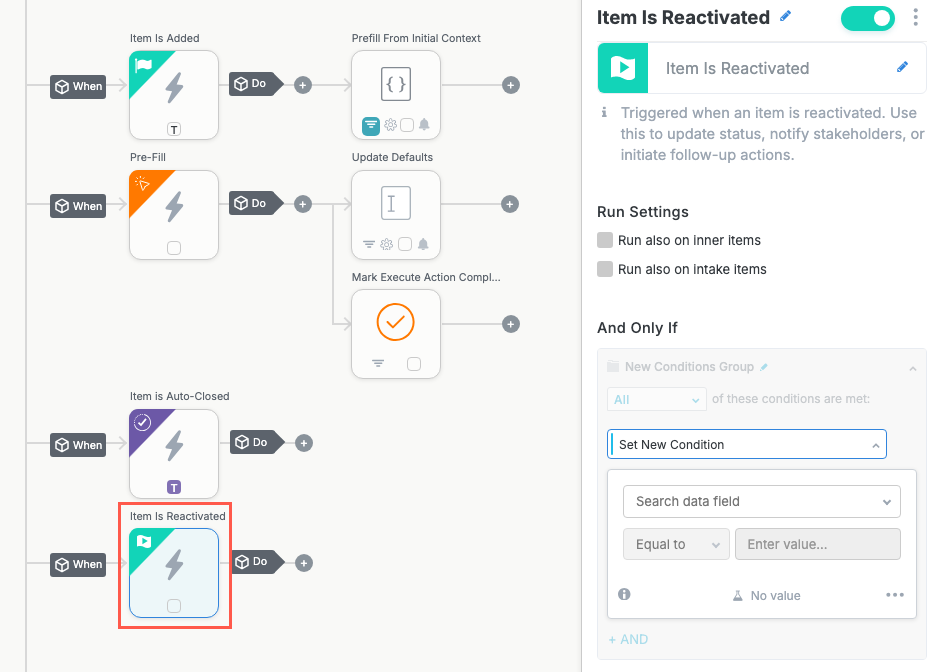Image resolution: width=938 pixels, height=672 pixels.
Task: Click the pencil icon beside Item Is Reactivated title
Action: click(786, 17)
